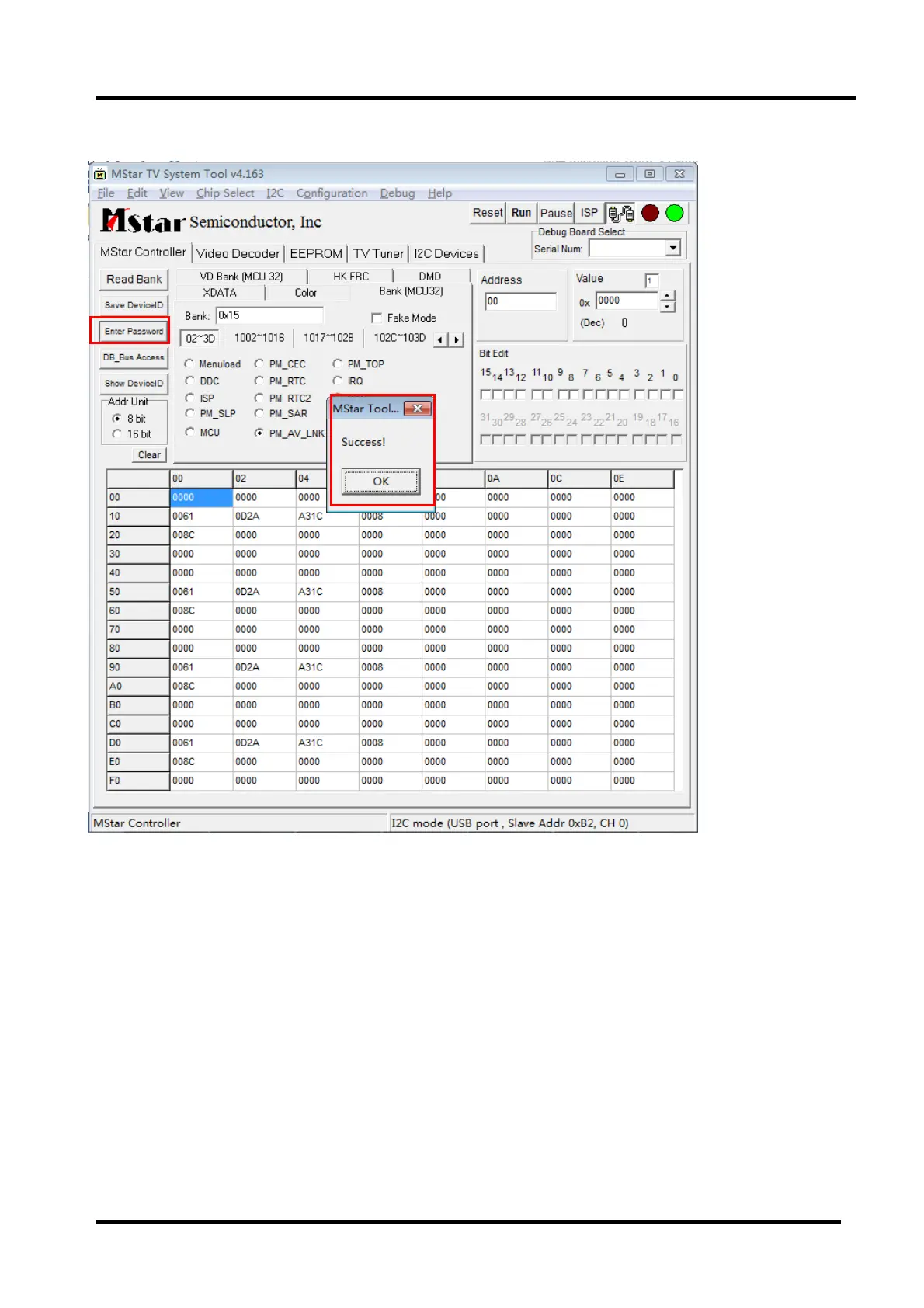The image size is (924, 1308).
Task: Choose 8 bit address unit
Action: (x=116, y=418)
